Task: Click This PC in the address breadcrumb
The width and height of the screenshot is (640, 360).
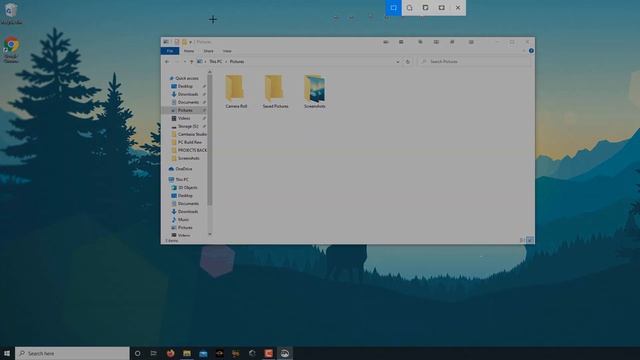Action: (216, 62)
